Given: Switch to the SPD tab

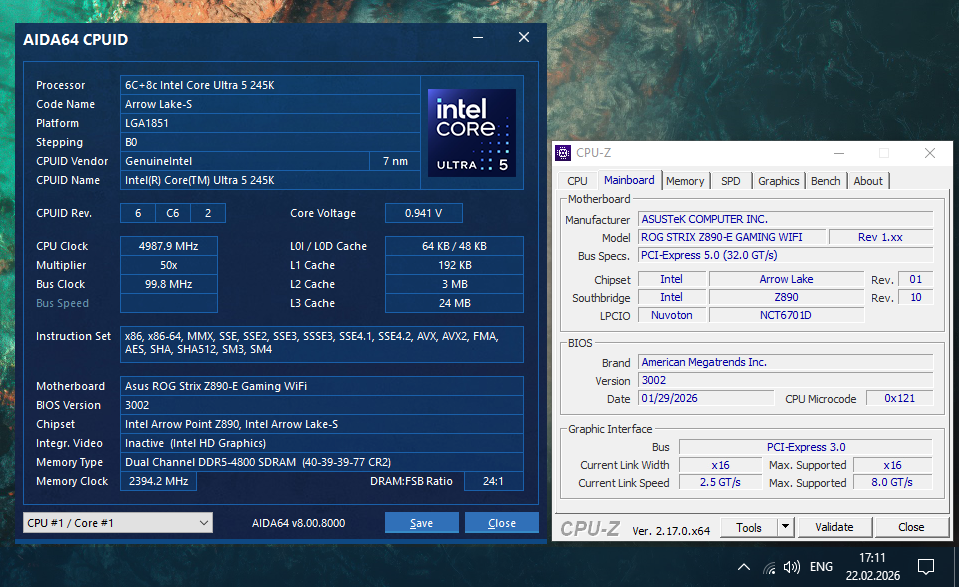Looking at the screenshot, I should [x=730, y=181].
